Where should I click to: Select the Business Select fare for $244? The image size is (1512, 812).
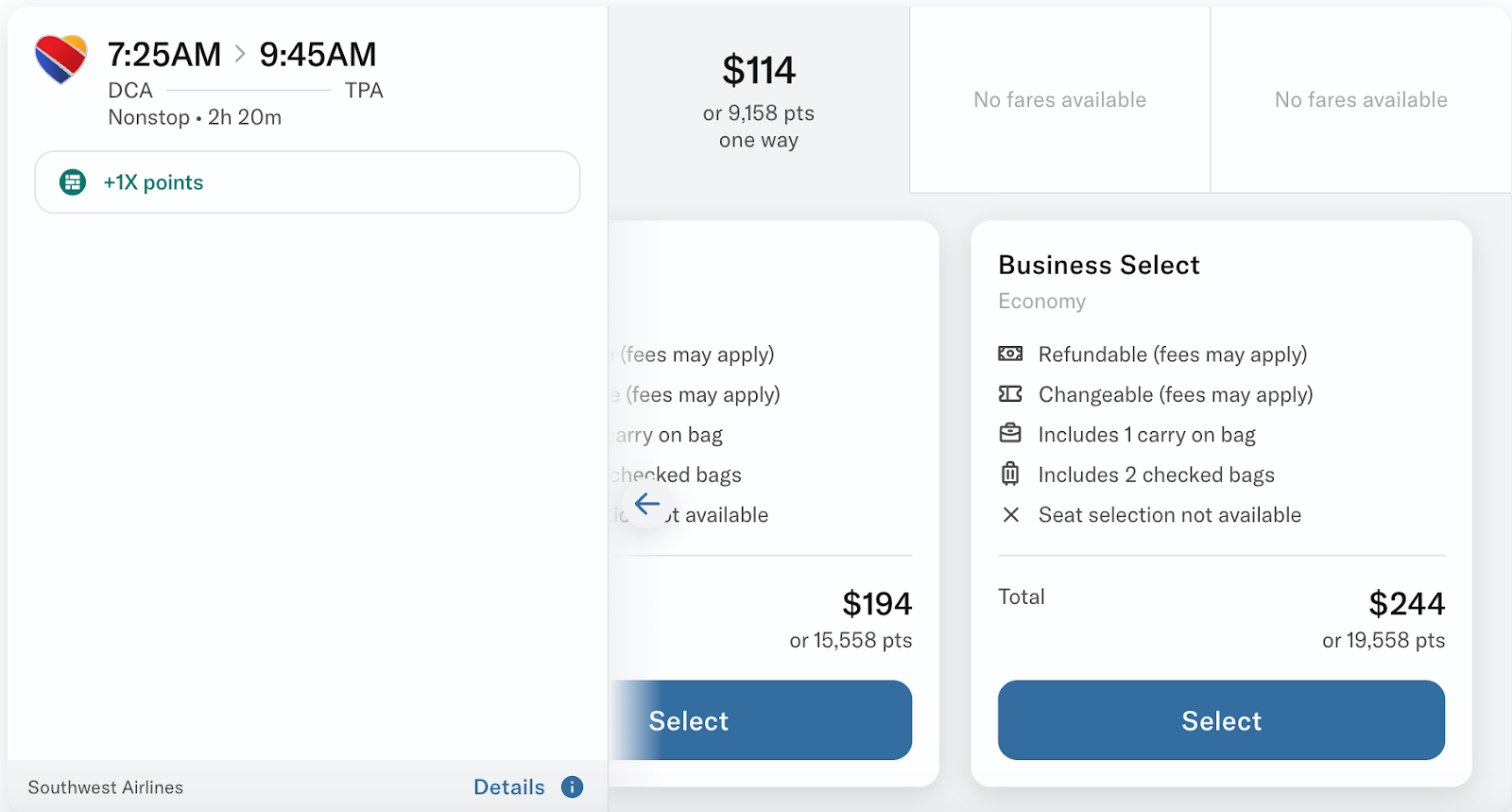1221,720
